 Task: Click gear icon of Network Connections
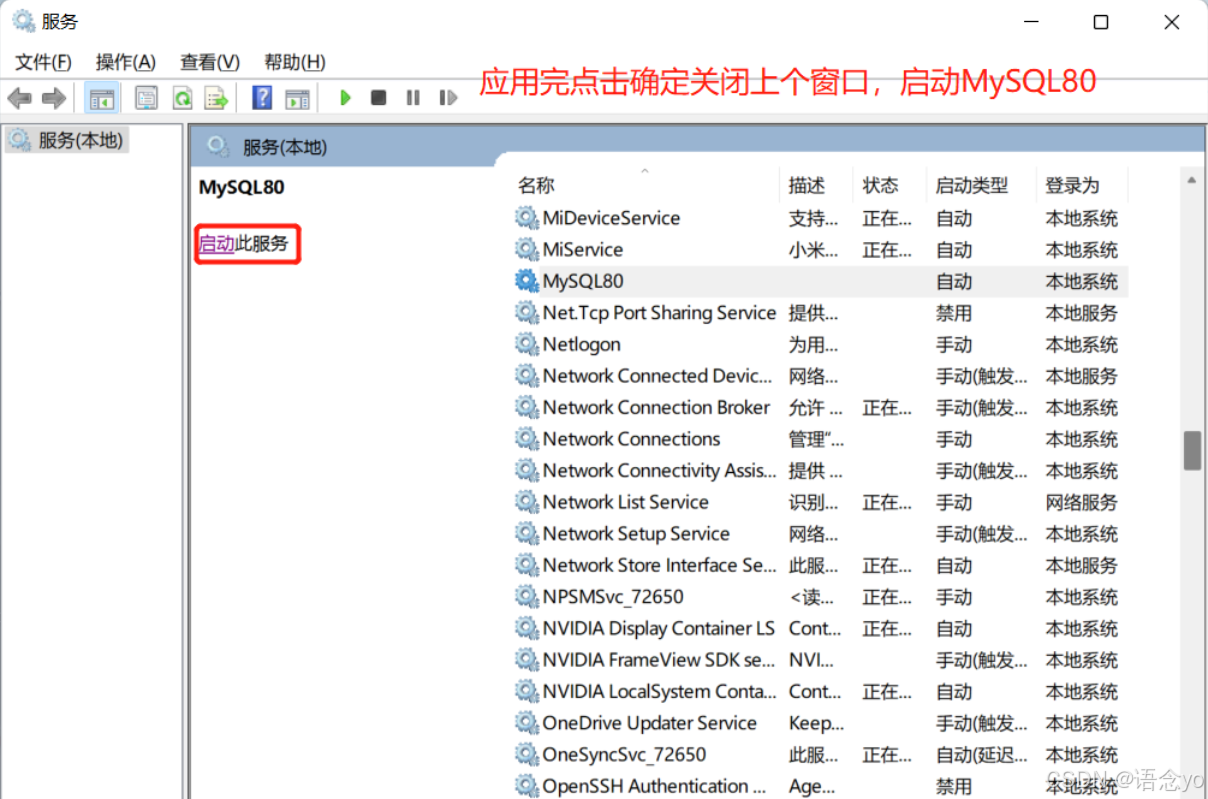coord(527,439)
